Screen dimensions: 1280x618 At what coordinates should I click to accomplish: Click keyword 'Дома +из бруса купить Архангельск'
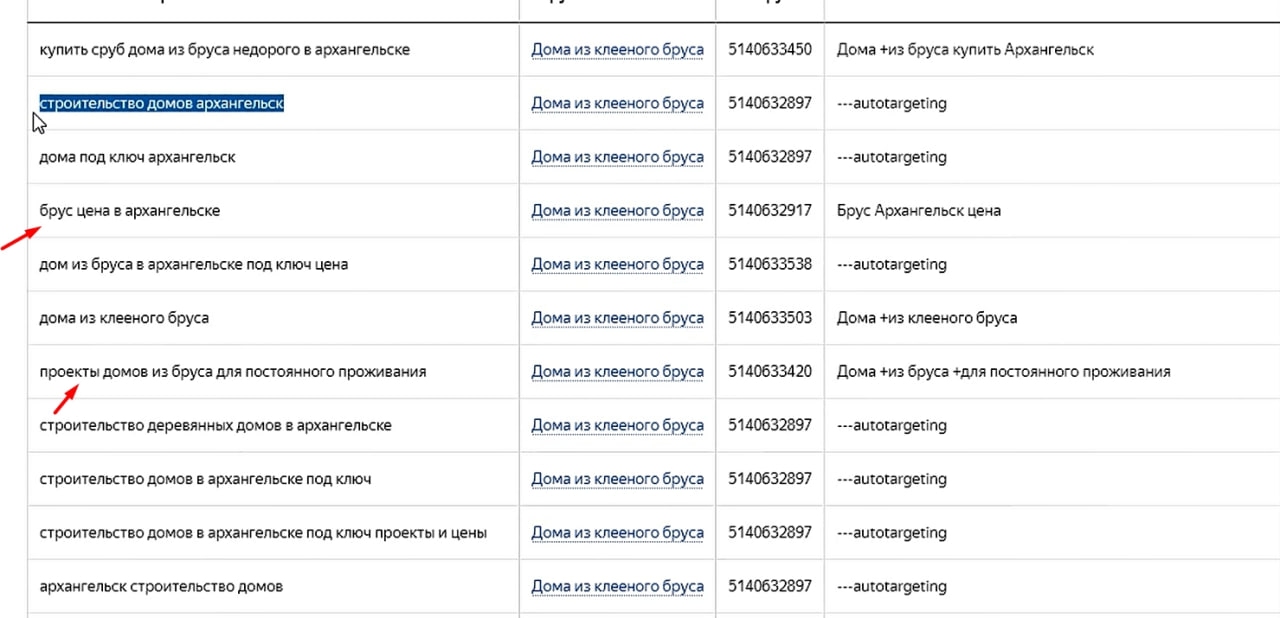[x=965, y=49]
